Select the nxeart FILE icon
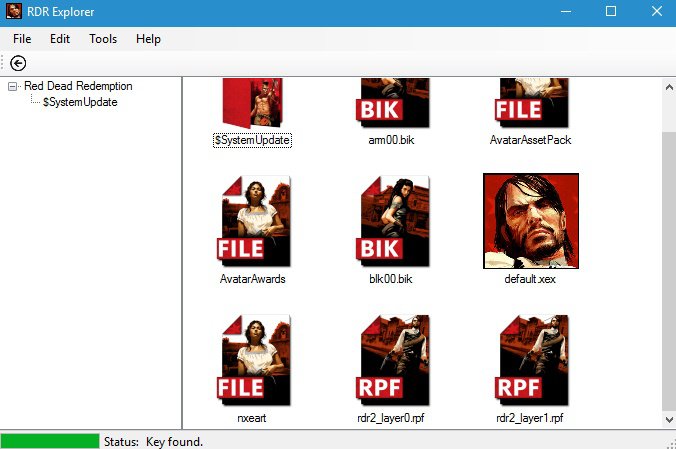 (x=254, y=360)
